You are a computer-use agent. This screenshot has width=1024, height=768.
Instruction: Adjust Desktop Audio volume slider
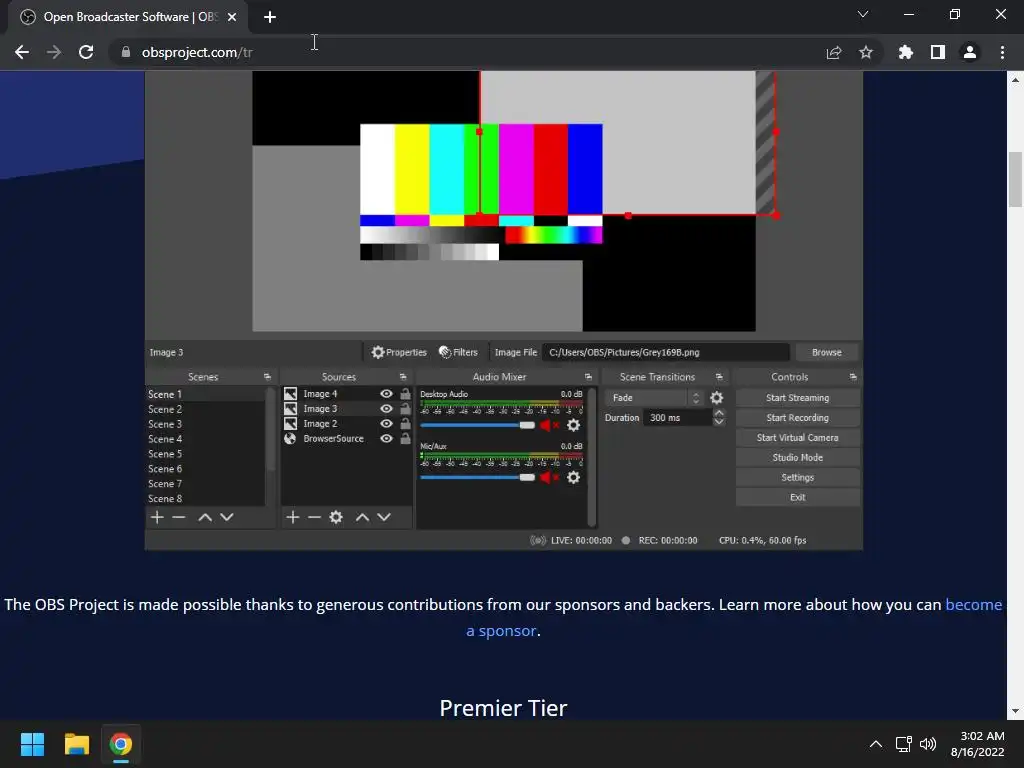tap(477, 425)
